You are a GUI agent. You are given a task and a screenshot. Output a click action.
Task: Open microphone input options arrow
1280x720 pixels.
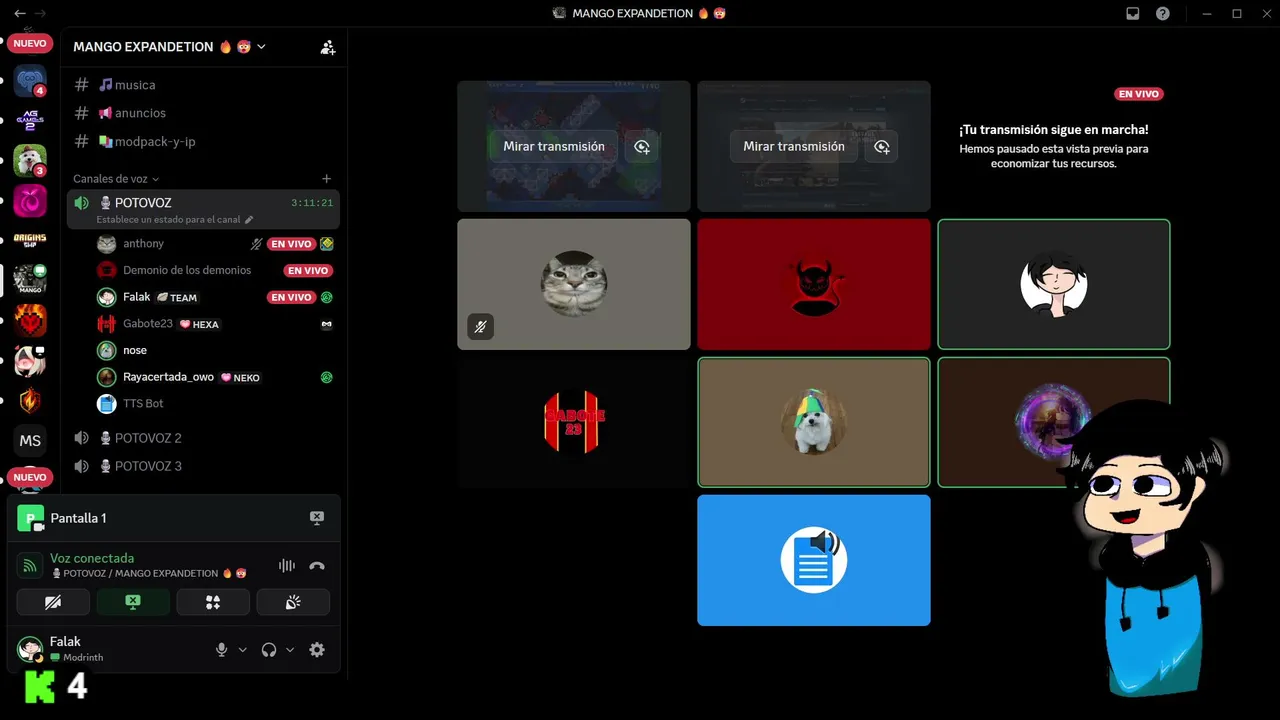pyautogui.click(x=242, y=650)
